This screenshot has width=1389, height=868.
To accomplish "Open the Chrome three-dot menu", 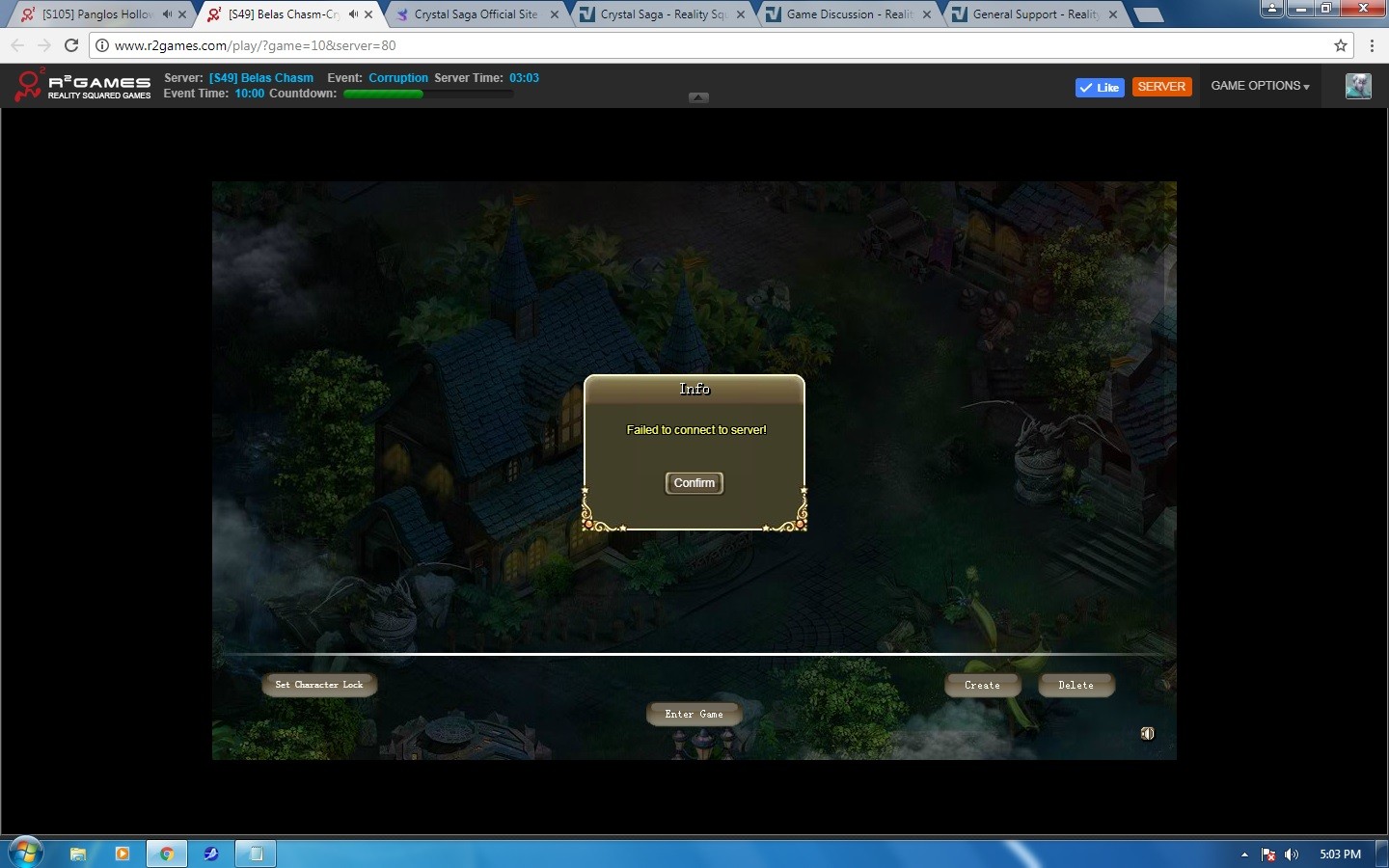I will tap(1372, 45).
